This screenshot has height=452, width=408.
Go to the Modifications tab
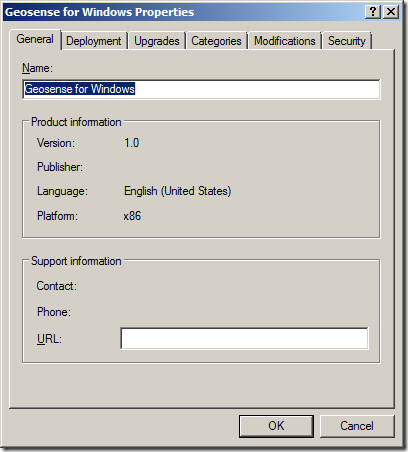(285, 41)
